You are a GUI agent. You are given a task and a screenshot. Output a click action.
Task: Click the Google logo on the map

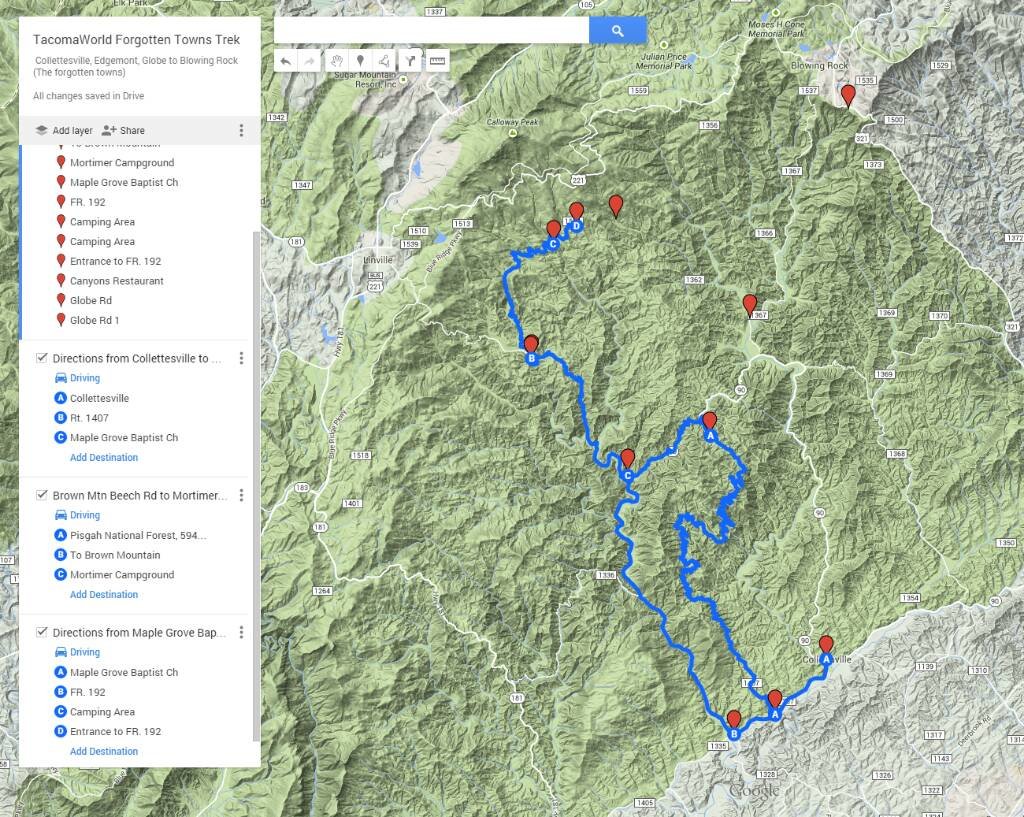tap(754, 791)
